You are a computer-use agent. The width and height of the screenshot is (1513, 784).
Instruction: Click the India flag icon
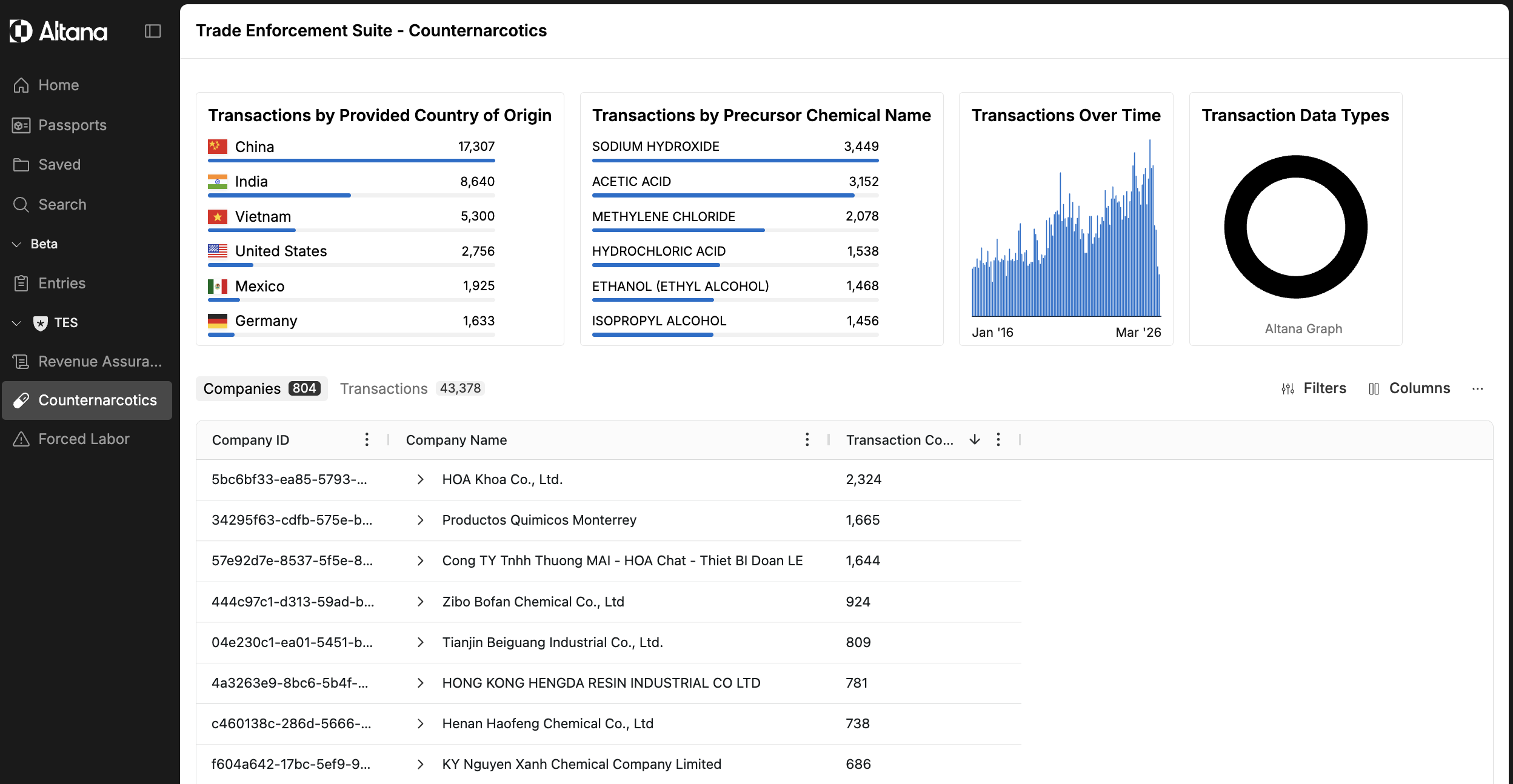coord(218,182)
